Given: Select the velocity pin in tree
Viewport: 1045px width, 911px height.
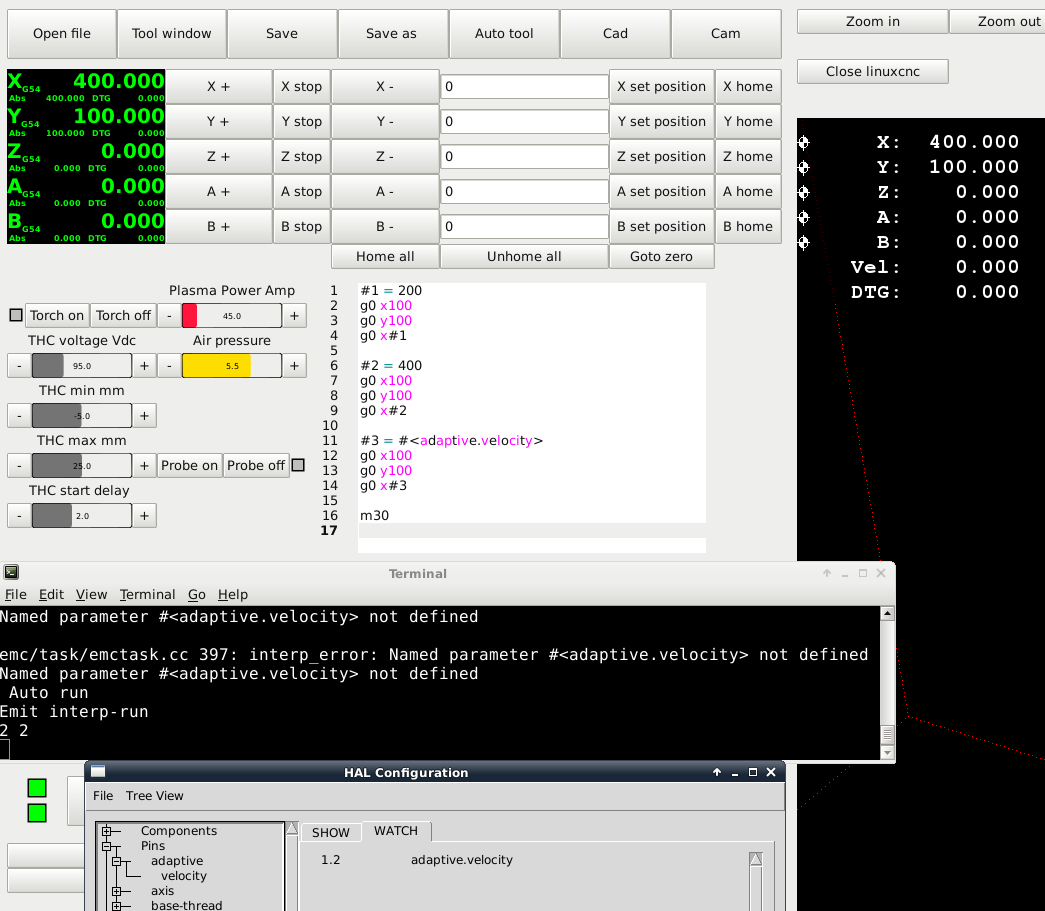Looking at the screenshot, I should 184,876.
